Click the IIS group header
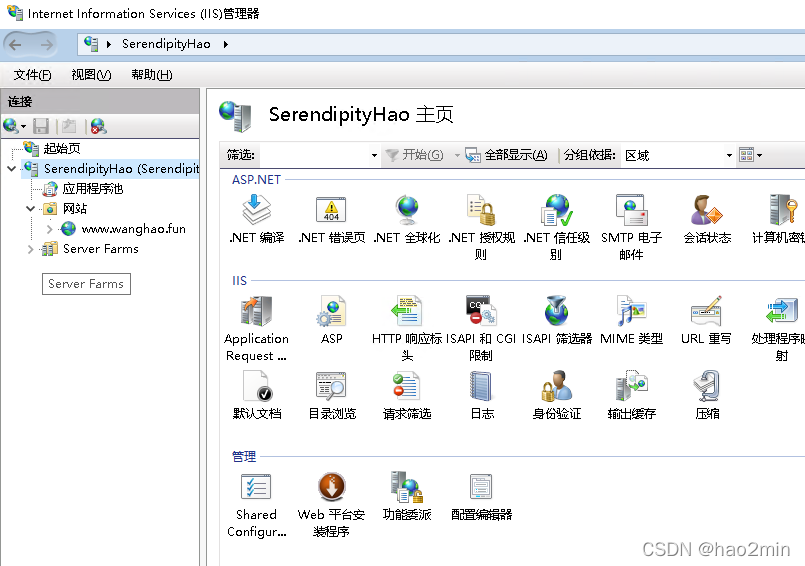 pos(239,280)
